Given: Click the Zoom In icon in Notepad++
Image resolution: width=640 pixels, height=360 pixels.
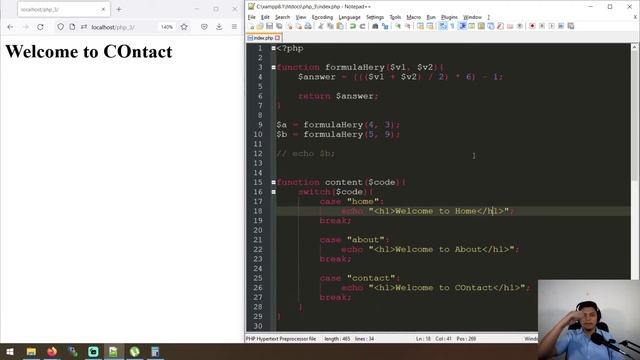Looking at the screenshot, I should tap(398, 26).
